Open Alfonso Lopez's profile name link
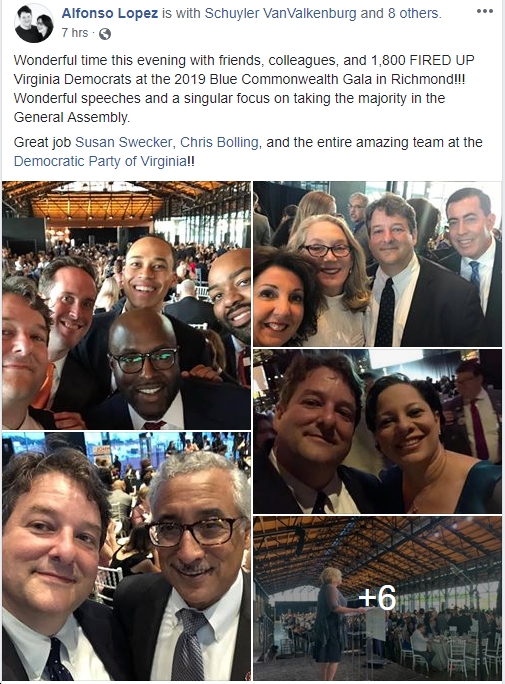The image size is (505, 684). pos(110,14)
